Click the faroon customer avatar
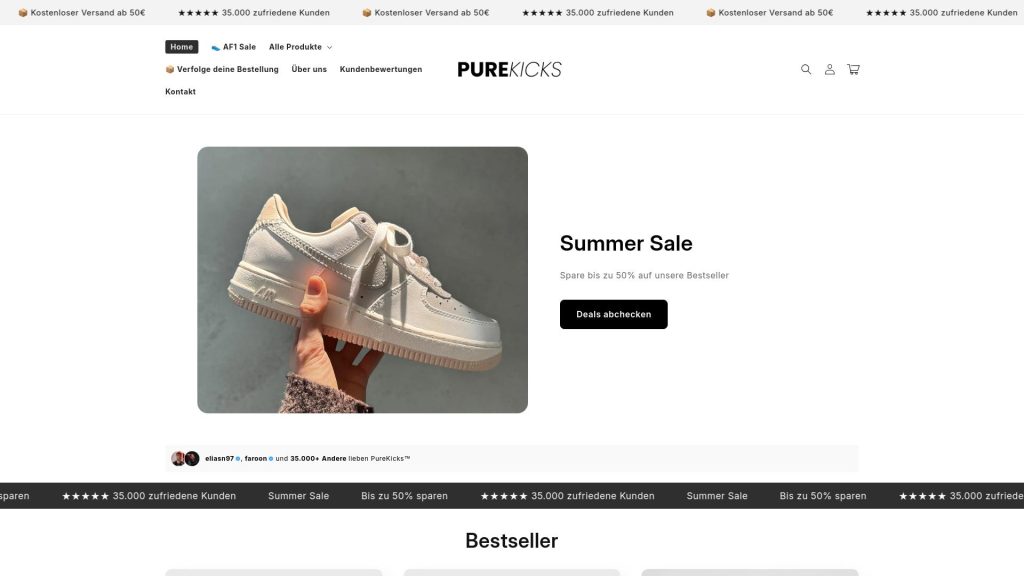The width and height of the screenshot is (1024, 576). click(192, 458)
